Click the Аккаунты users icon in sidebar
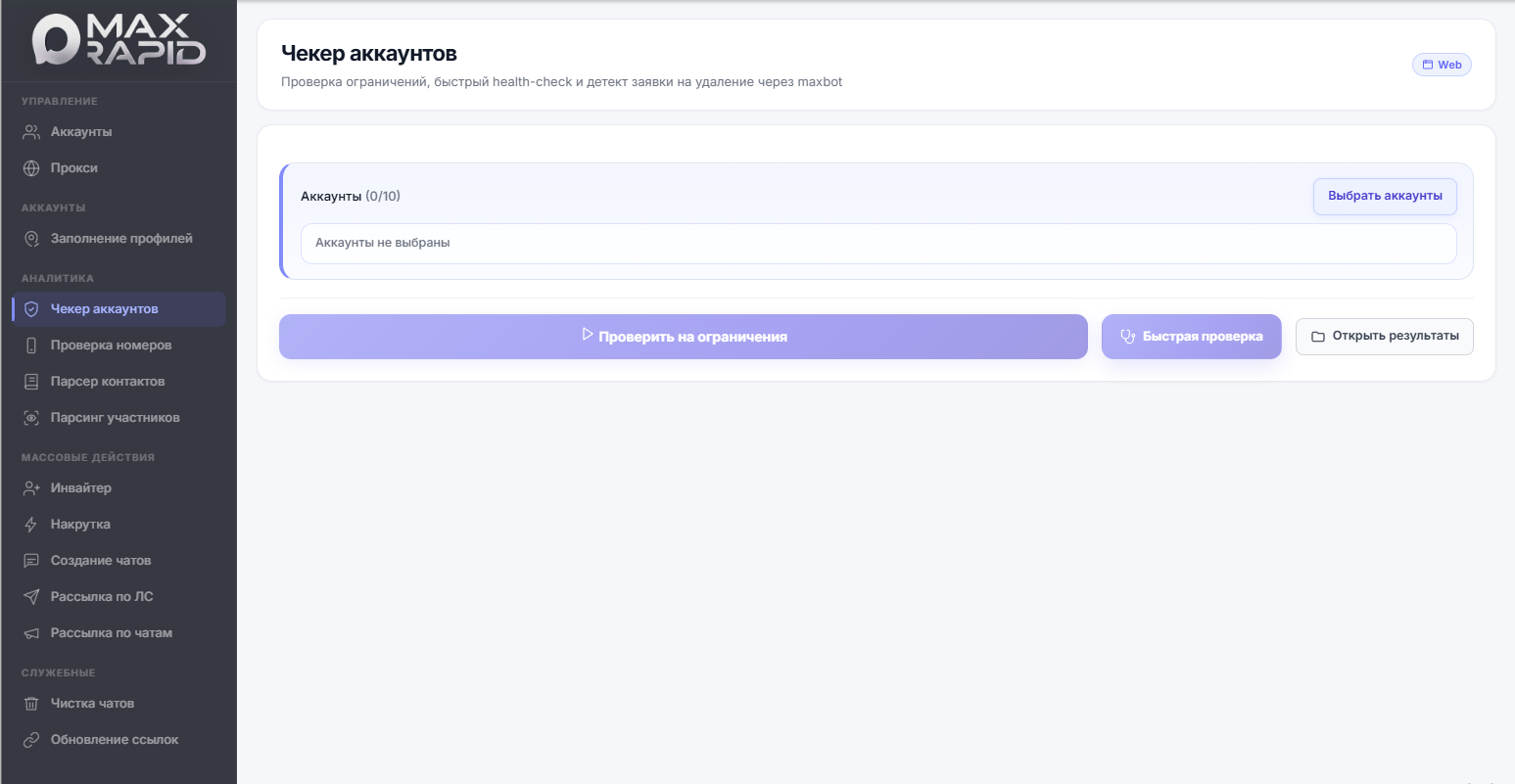The height and width of the screenshot is (784, 1515). tap(31, 132)
